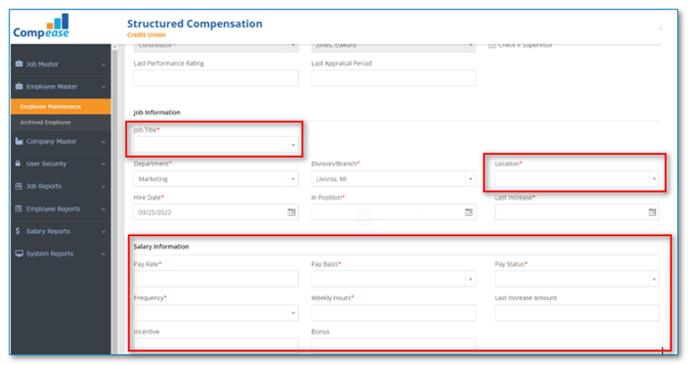Click the Salary Reports dollar icon
Image resolution: width=688 pixels, height=365 pixels.
click(18, 231)
